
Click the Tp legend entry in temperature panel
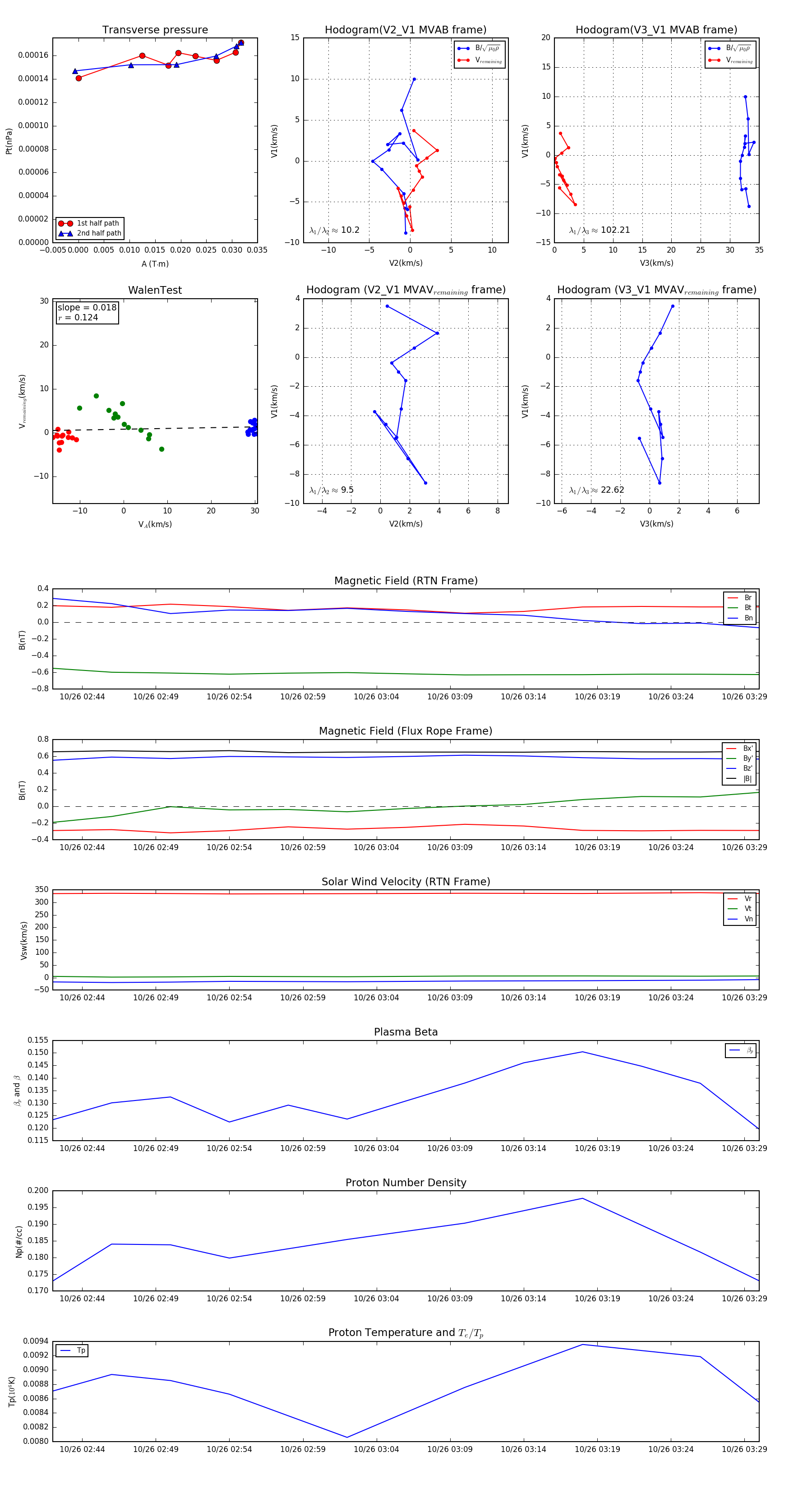72,1351
